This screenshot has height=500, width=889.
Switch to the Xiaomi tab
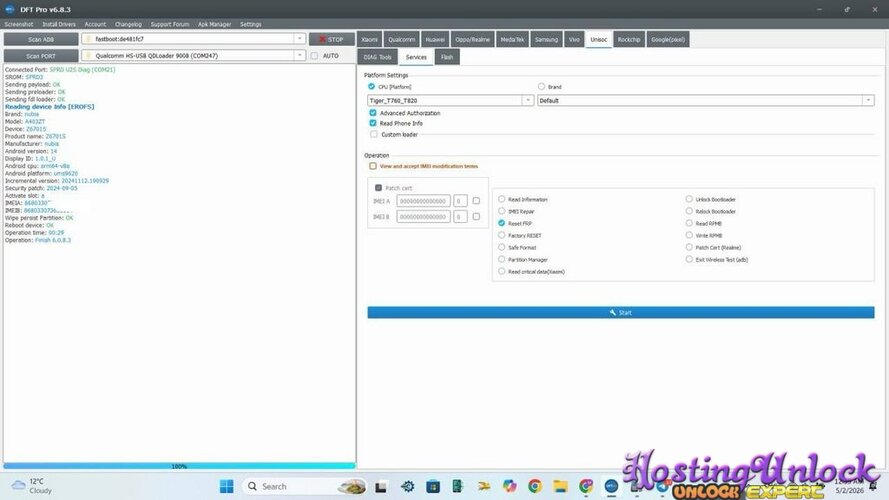[370, 39]
